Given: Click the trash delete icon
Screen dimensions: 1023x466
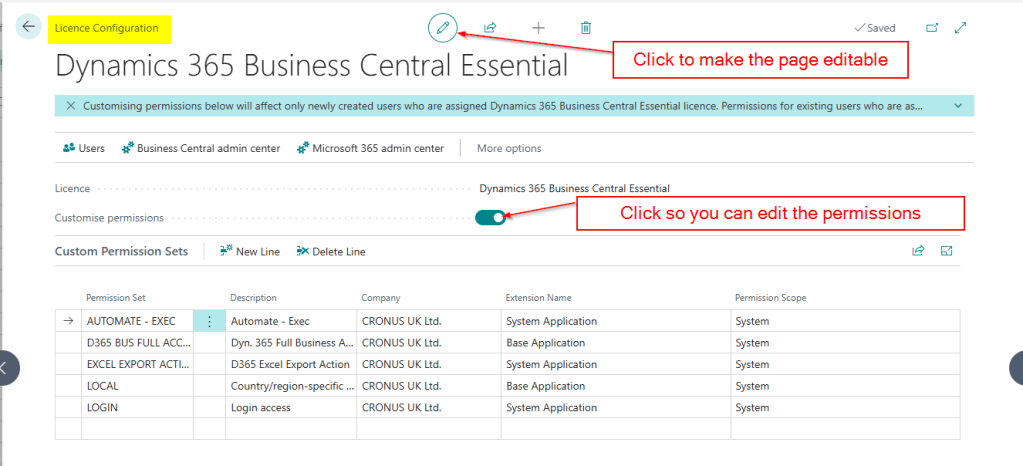Looking at the screenshot, I should [x=586, y=28].
